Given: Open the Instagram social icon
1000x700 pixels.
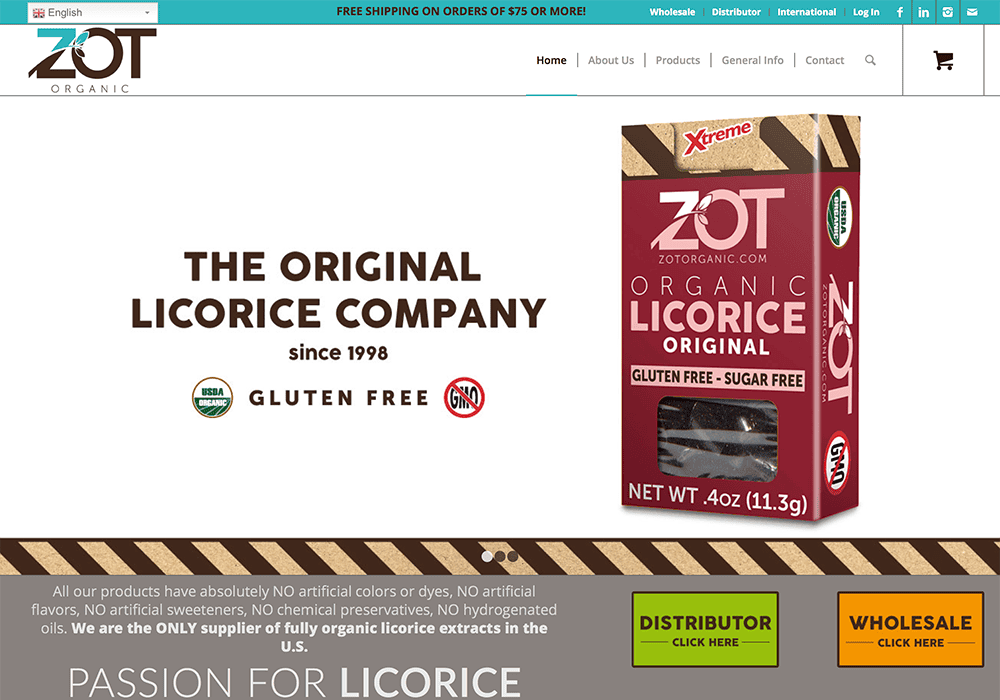Looking at the screenshot, I should point(948,12).
